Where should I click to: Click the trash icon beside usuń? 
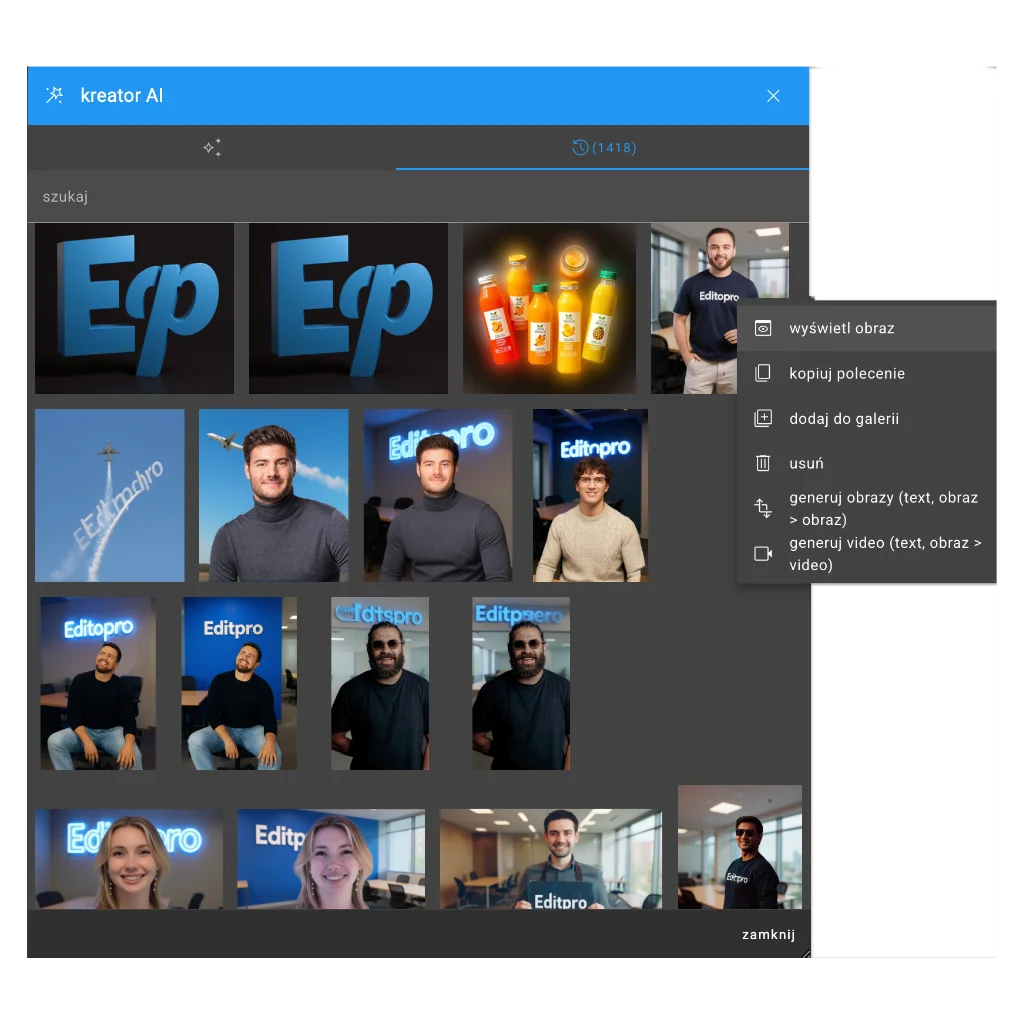(763, 463)
